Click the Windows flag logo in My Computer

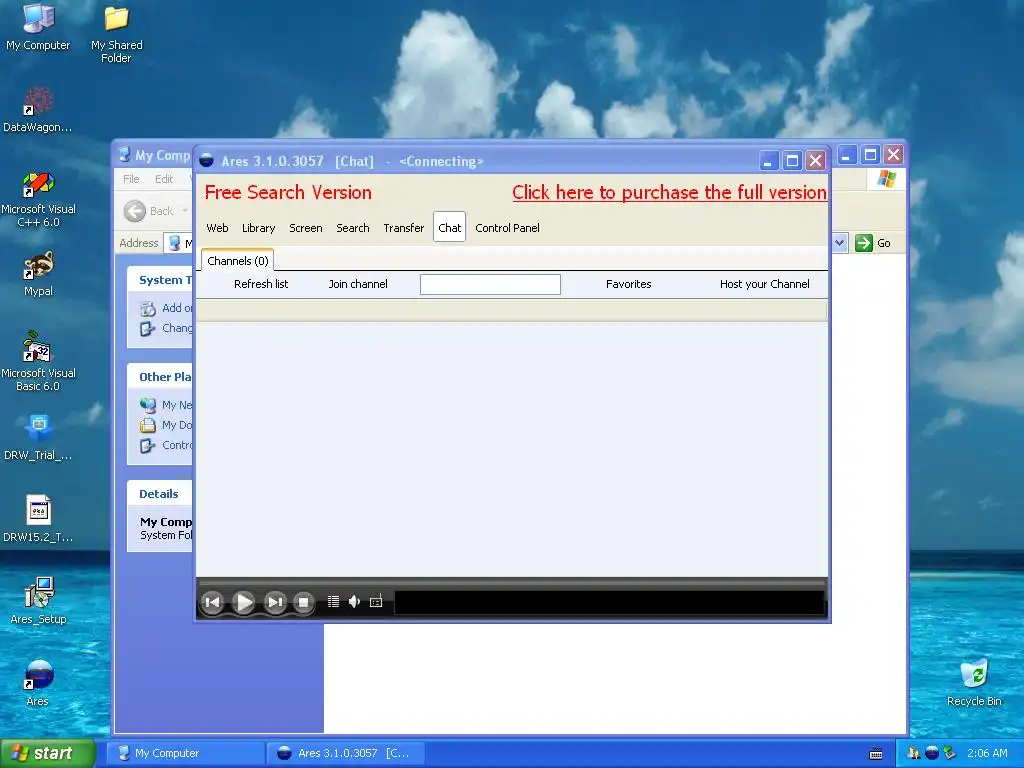pos(886,178)
